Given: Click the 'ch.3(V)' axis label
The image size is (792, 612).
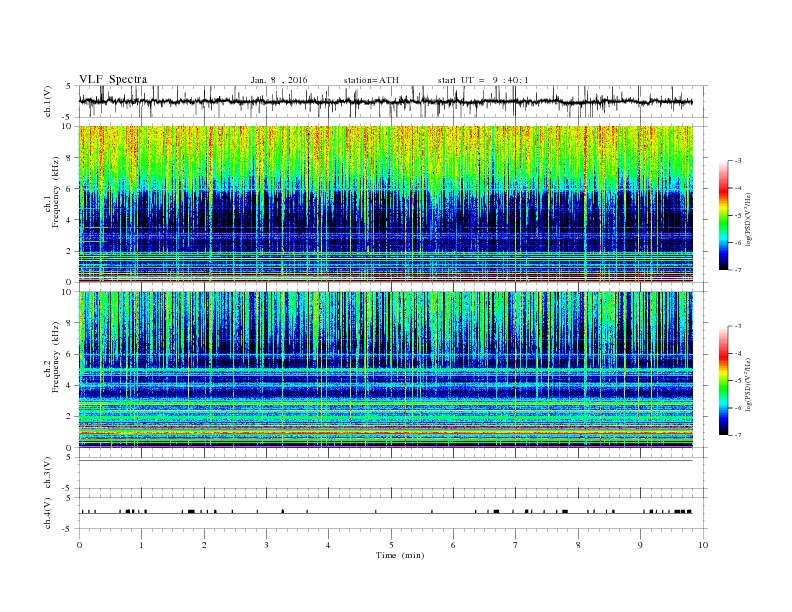Looking at the screenshot, I should [x=48, y=473].
